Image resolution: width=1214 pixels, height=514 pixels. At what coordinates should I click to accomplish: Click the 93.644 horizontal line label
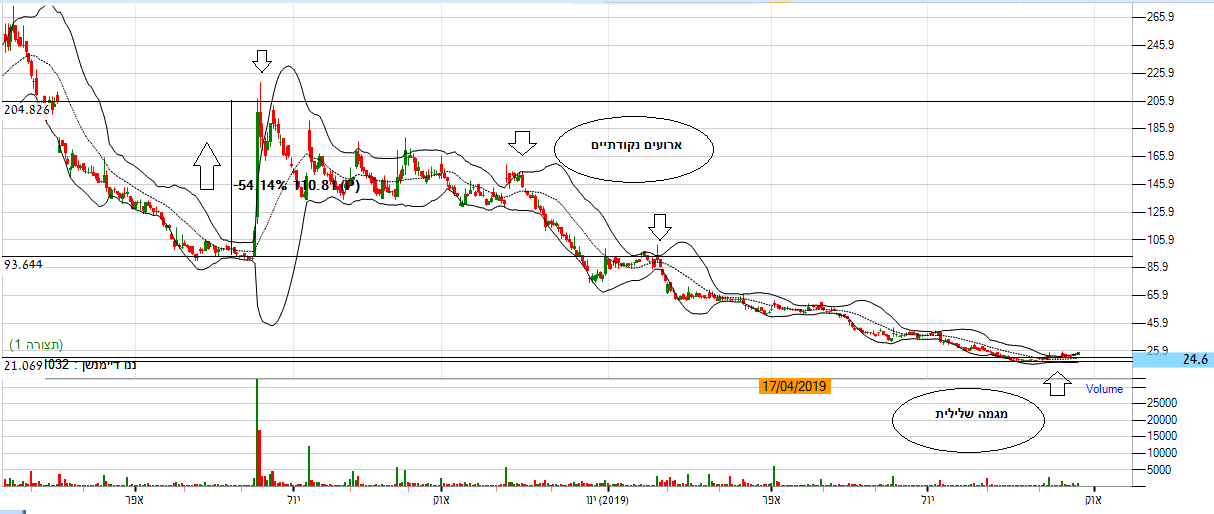pyautogui.click(x=25, y=264)
